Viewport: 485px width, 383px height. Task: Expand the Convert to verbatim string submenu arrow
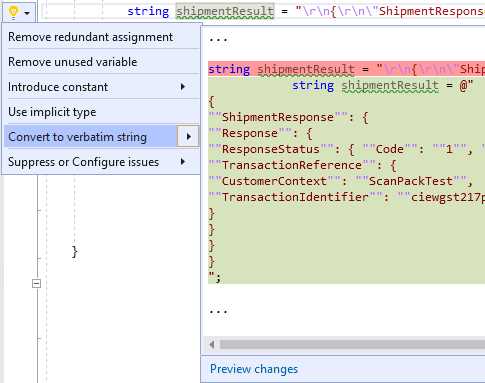tap(188, 137)
